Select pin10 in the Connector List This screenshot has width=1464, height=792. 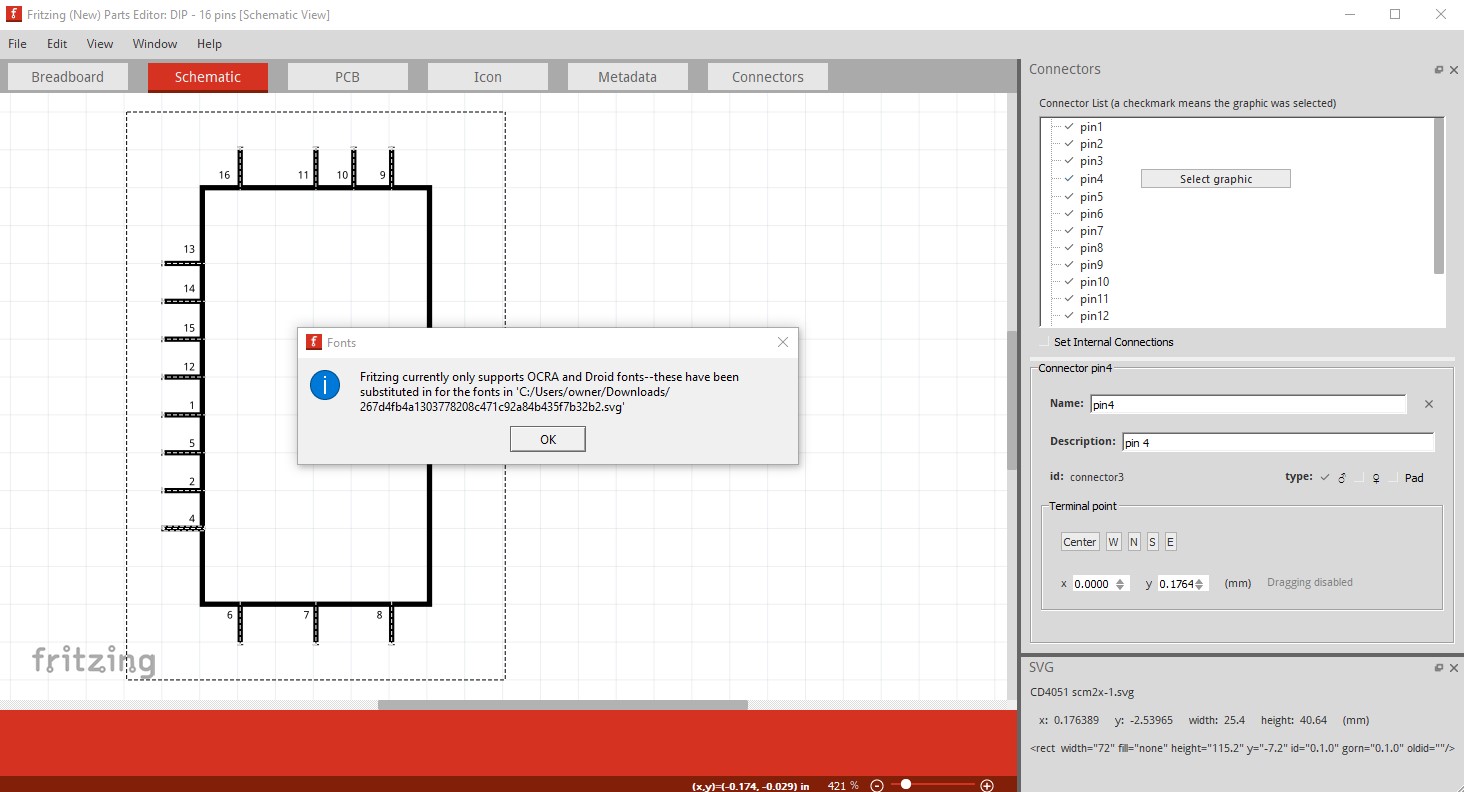click(x=1094, y=281)
